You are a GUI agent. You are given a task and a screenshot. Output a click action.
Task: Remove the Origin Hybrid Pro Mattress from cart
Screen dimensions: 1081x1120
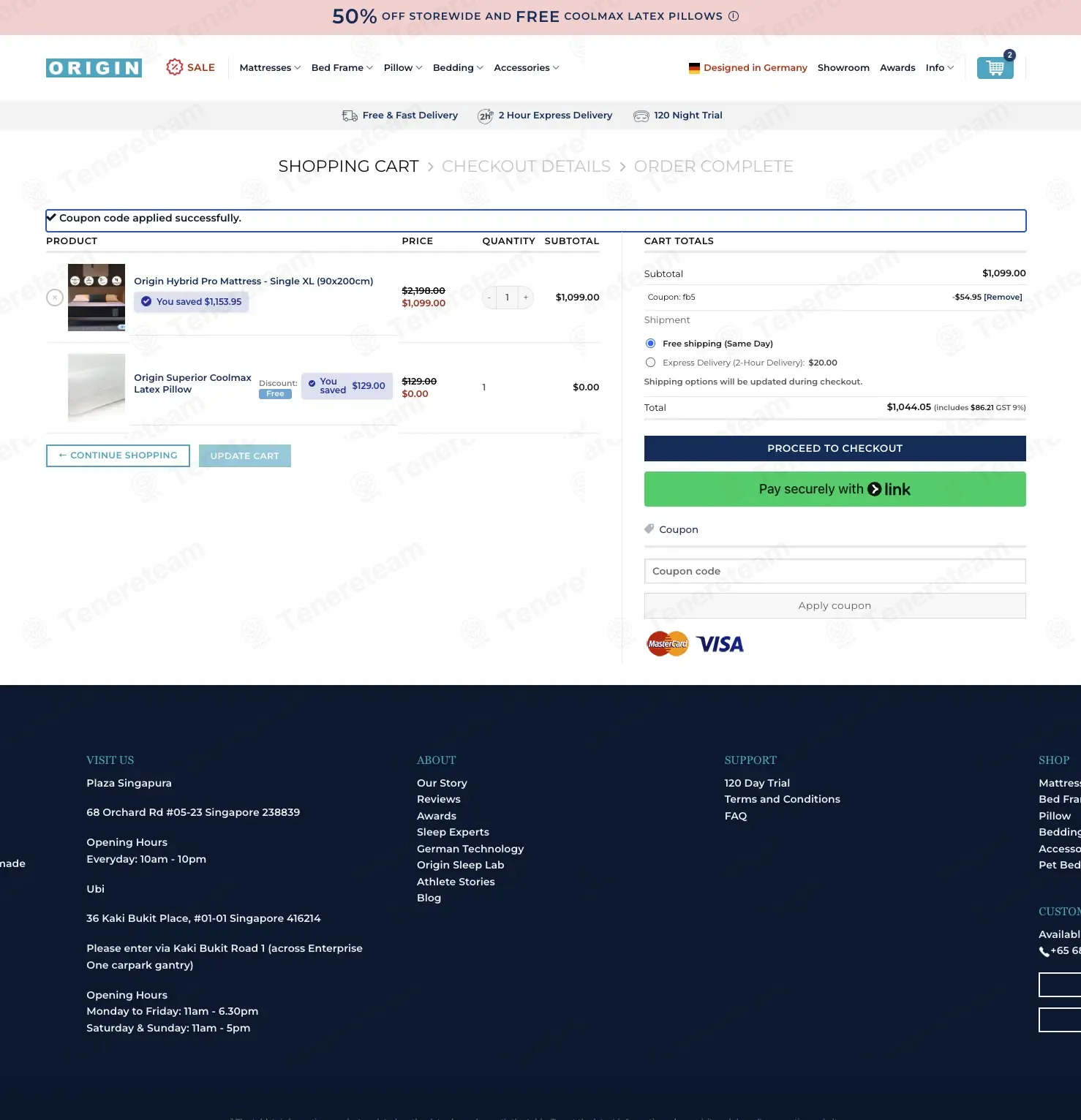pyautogui.click(x=55, y=298)
